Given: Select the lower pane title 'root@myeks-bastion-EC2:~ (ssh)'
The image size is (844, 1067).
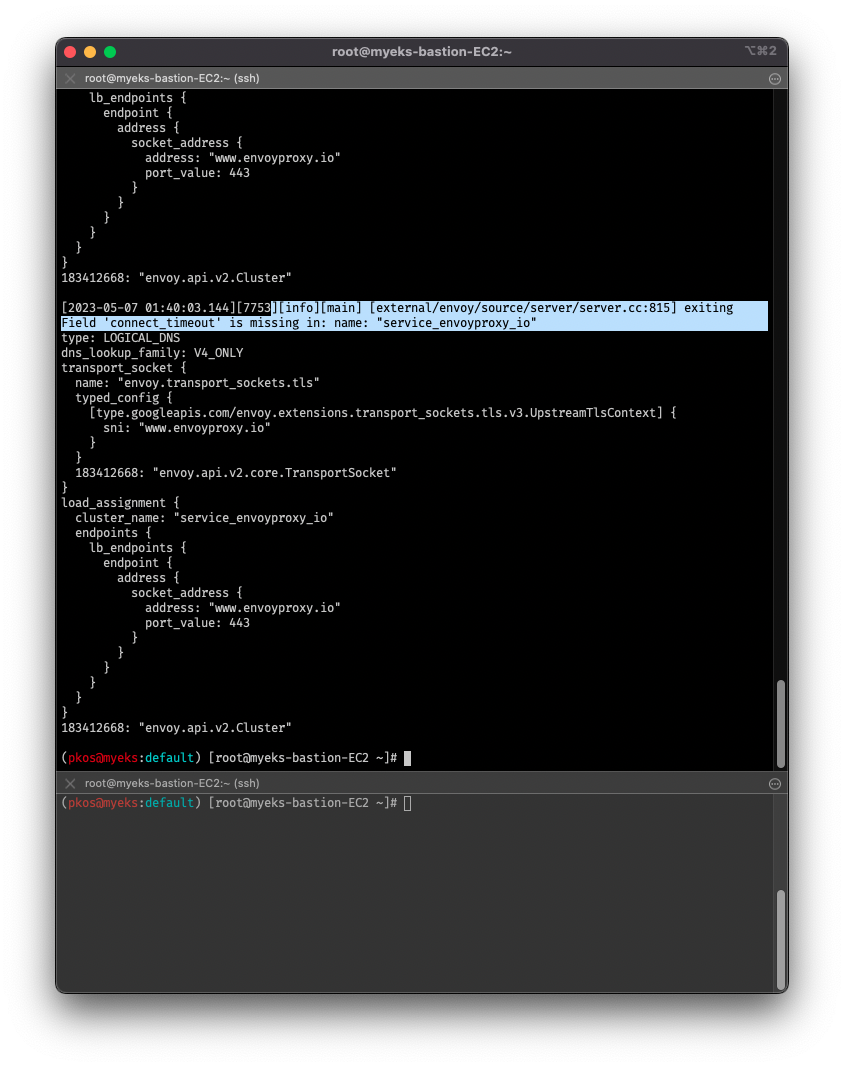Looking at the screenshot, I should (x=172, y=783).
